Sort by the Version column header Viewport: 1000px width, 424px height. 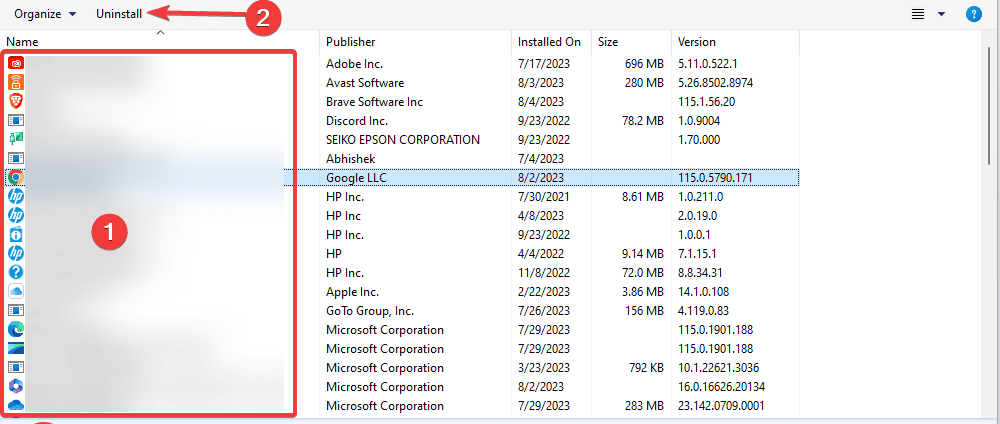[696, 42]
